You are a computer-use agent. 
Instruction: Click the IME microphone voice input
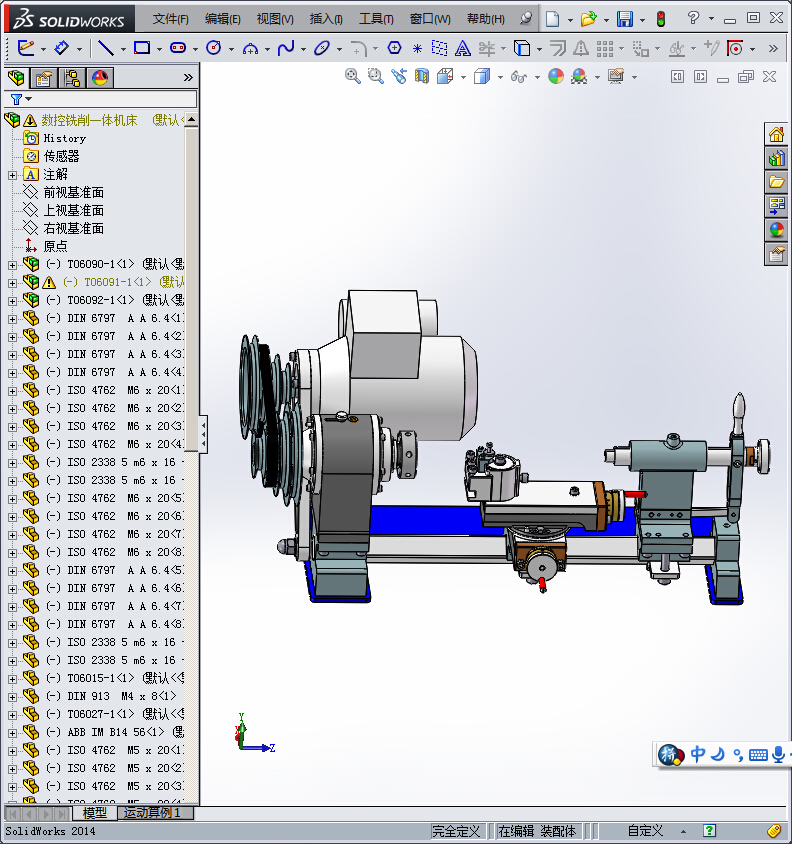(778, 755)
